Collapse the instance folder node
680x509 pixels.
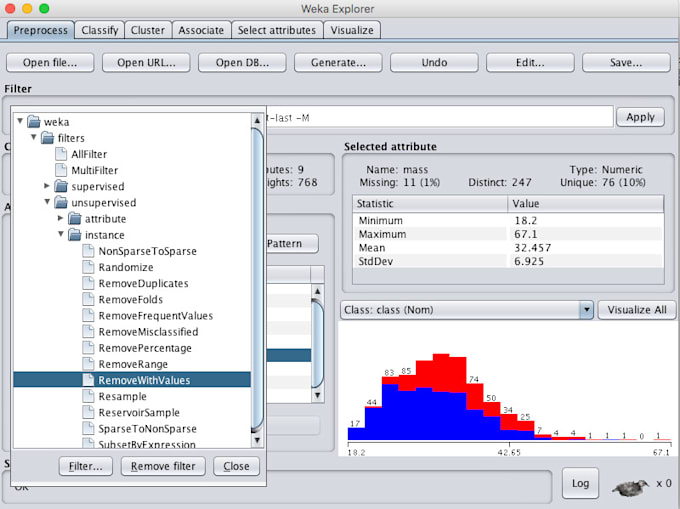[60, 235]
